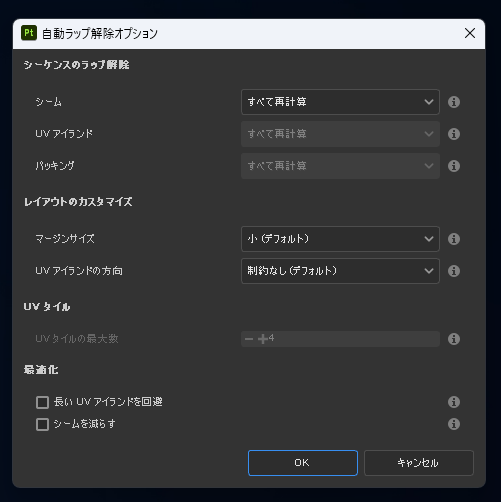Click the レイアウトのカスタマイズ heading
The width and height of the screenshot is (501, 502).
[x=78, y=202]
